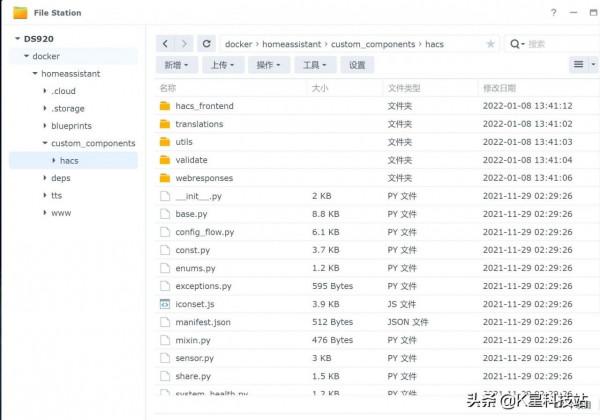Image resolution: width=600 pixels, height=420 pixels.
Task: Sort by the 名称 column header
Action: [168, 88]
